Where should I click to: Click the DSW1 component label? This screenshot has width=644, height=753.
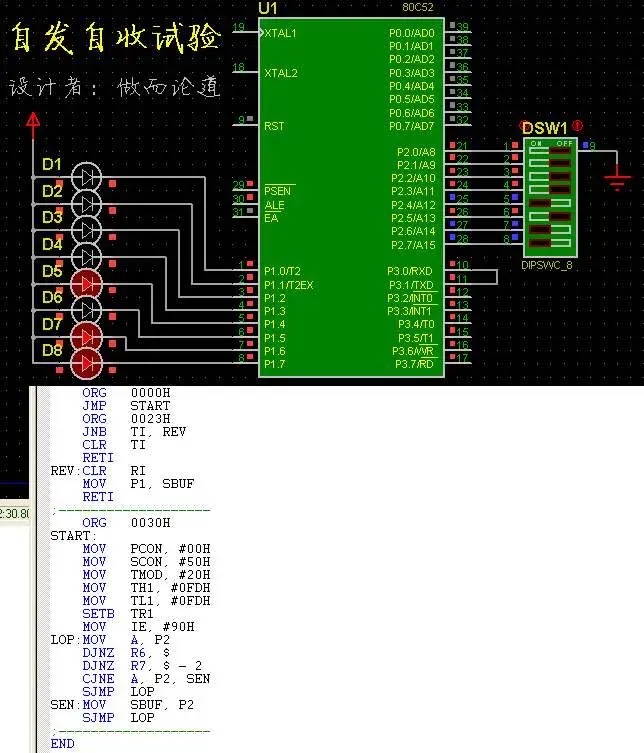point(544,128)
